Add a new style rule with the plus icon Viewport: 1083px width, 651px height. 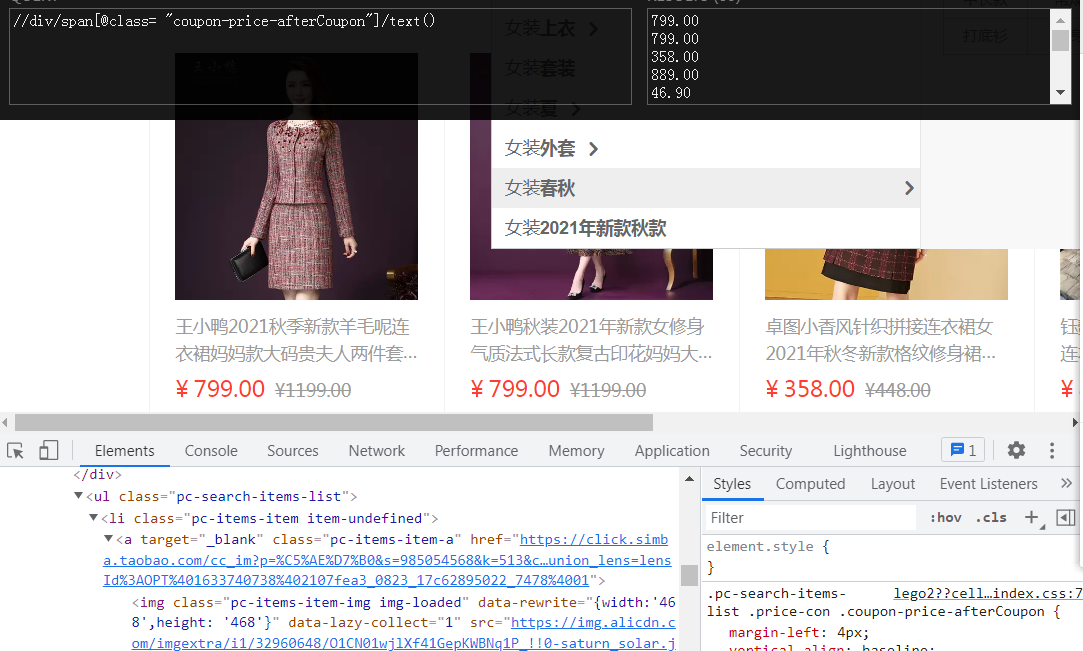click(1031, 517)
